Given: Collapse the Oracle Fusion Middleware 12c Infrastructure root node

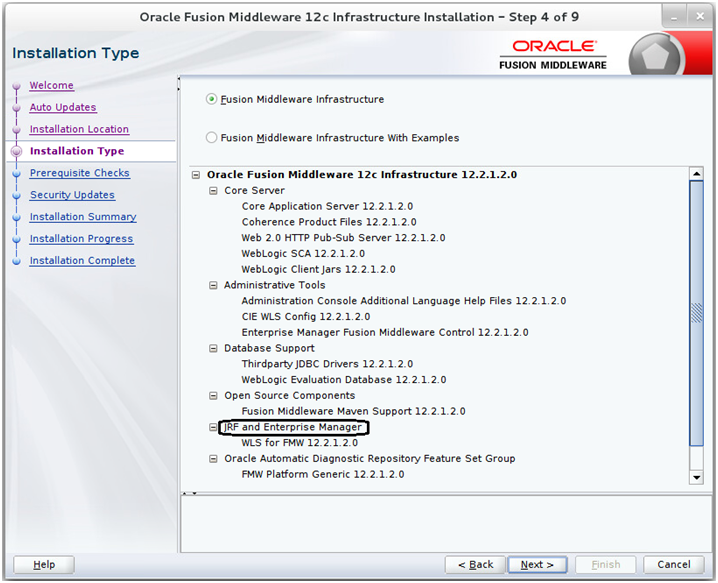Looking at the screenshot, I should (x=196, y=175).
